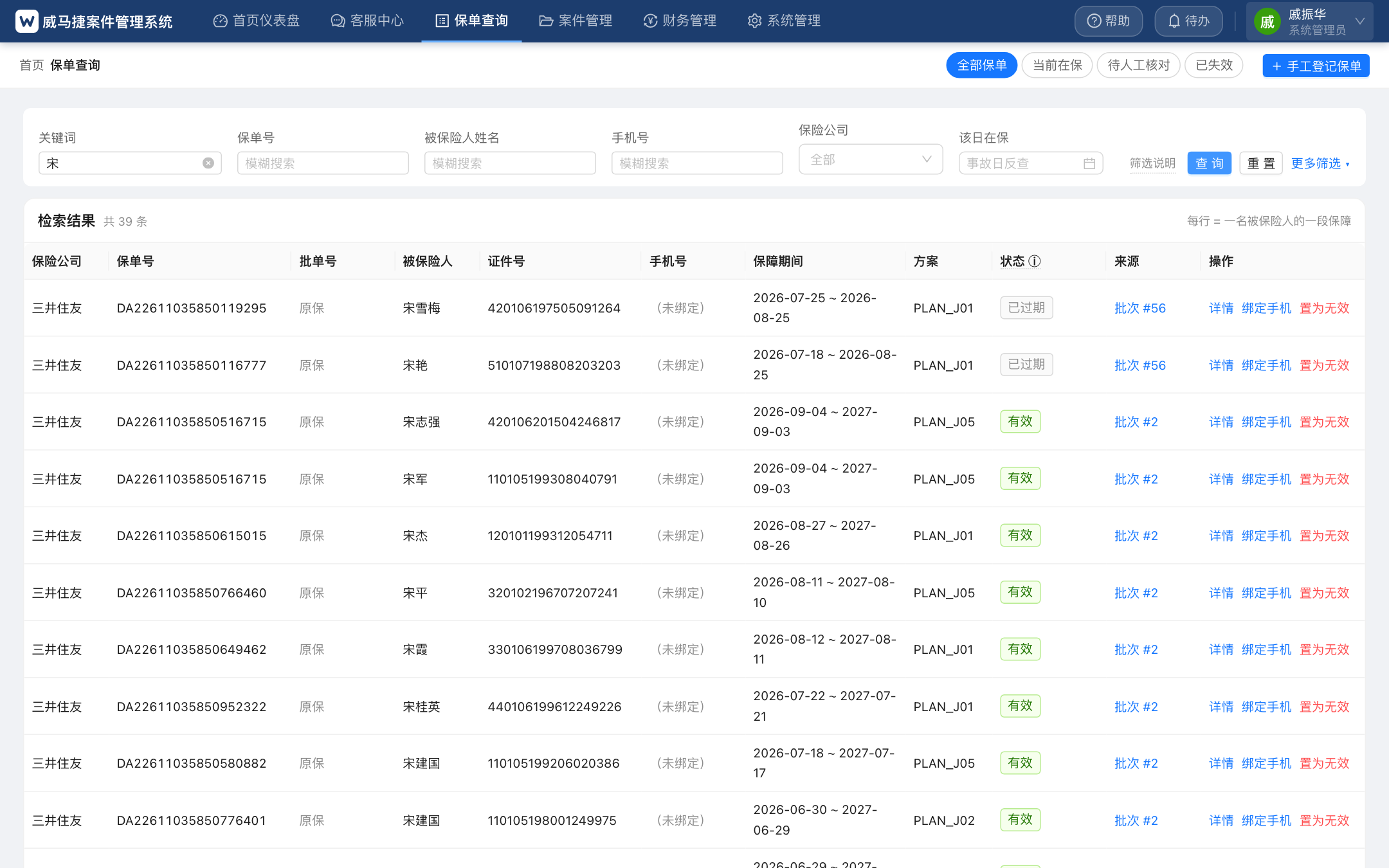Open 案件管理 menu
The height and width of the screenshot is (868, 1389).
576,21
